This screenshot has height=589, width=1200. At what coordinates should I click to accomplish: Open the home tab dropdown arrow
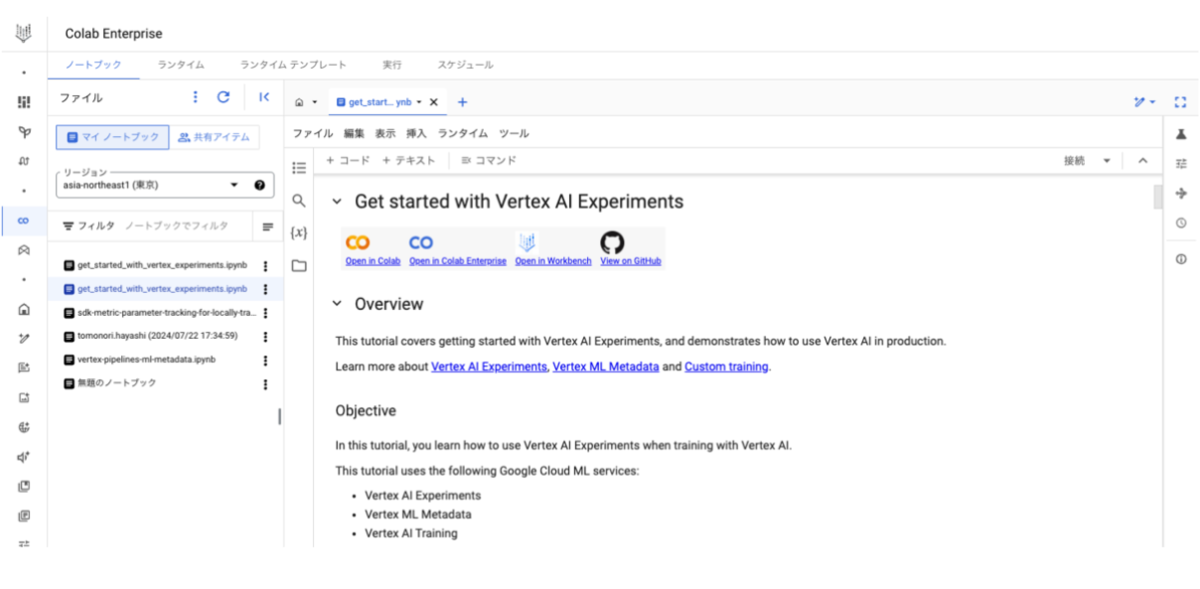(314, 102)
